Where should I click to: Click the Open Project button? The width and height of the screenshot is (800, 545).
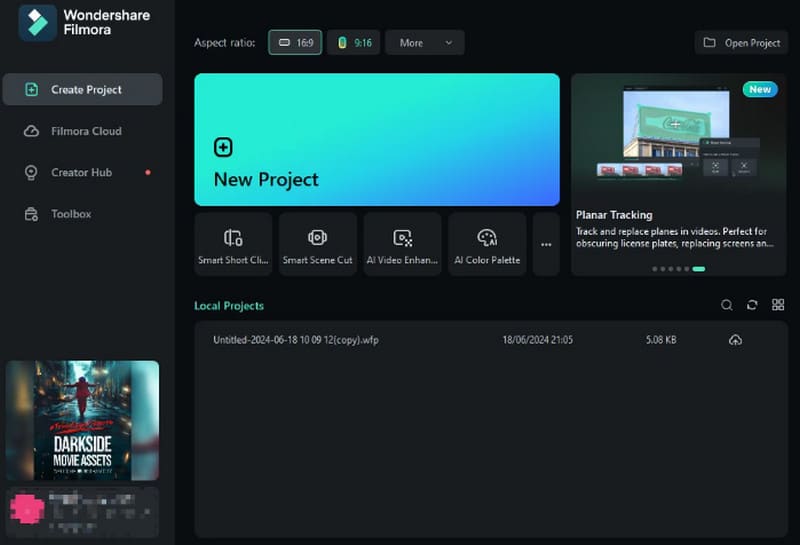click(x=741, y=43)
